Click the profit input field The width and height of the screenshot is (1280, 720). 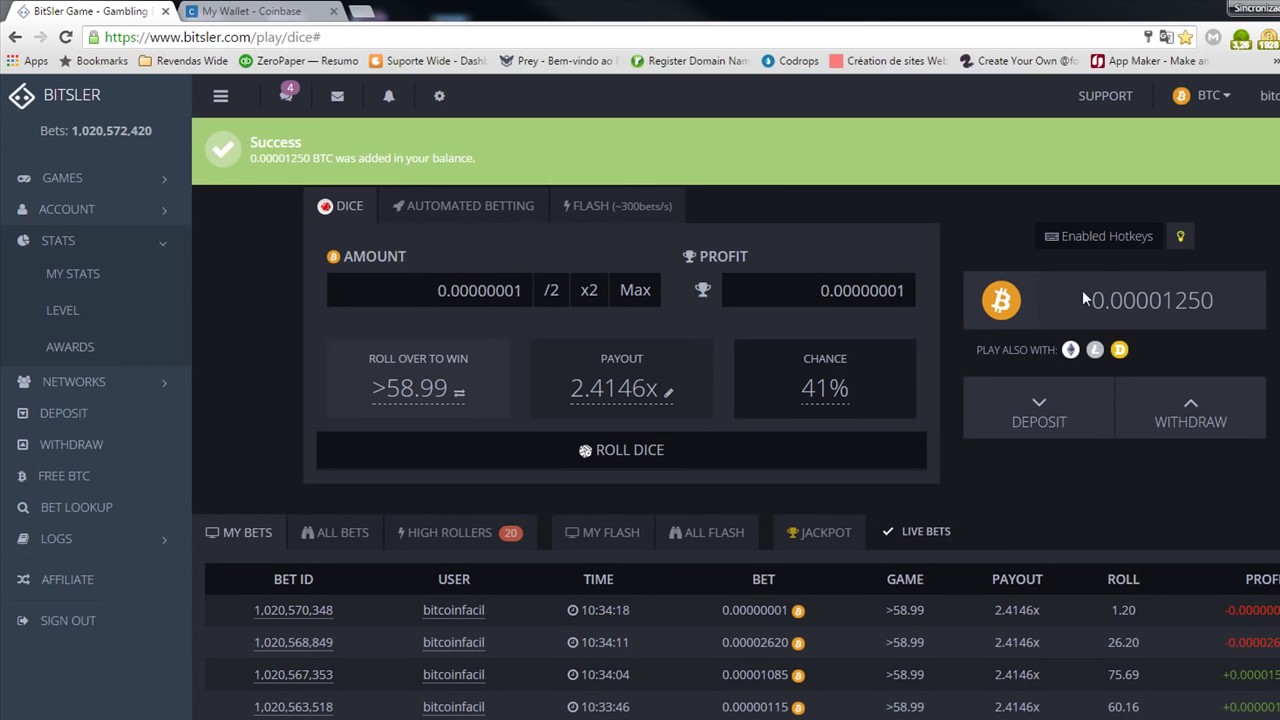point(818,290)
